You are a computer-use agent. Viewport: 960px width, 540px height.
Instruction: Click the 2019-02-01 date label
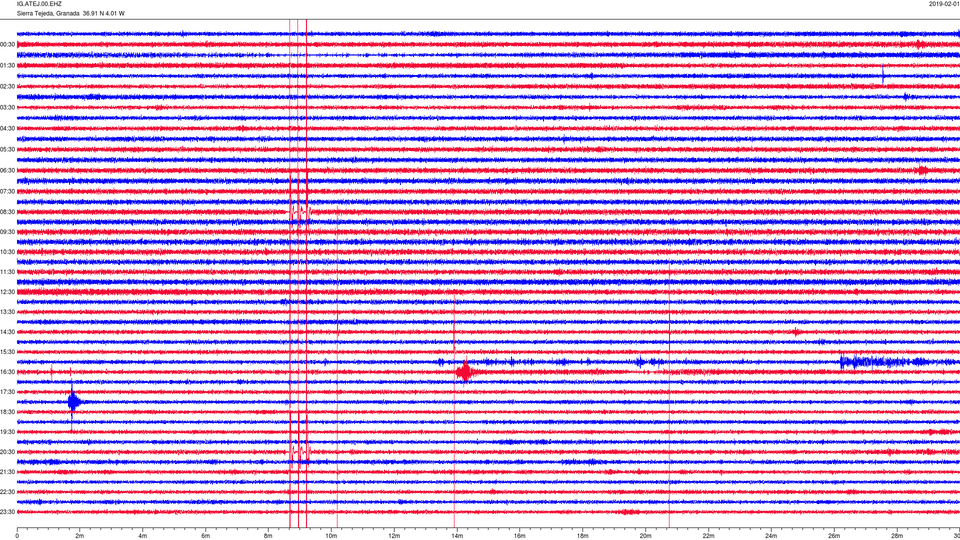pos(944,4)
